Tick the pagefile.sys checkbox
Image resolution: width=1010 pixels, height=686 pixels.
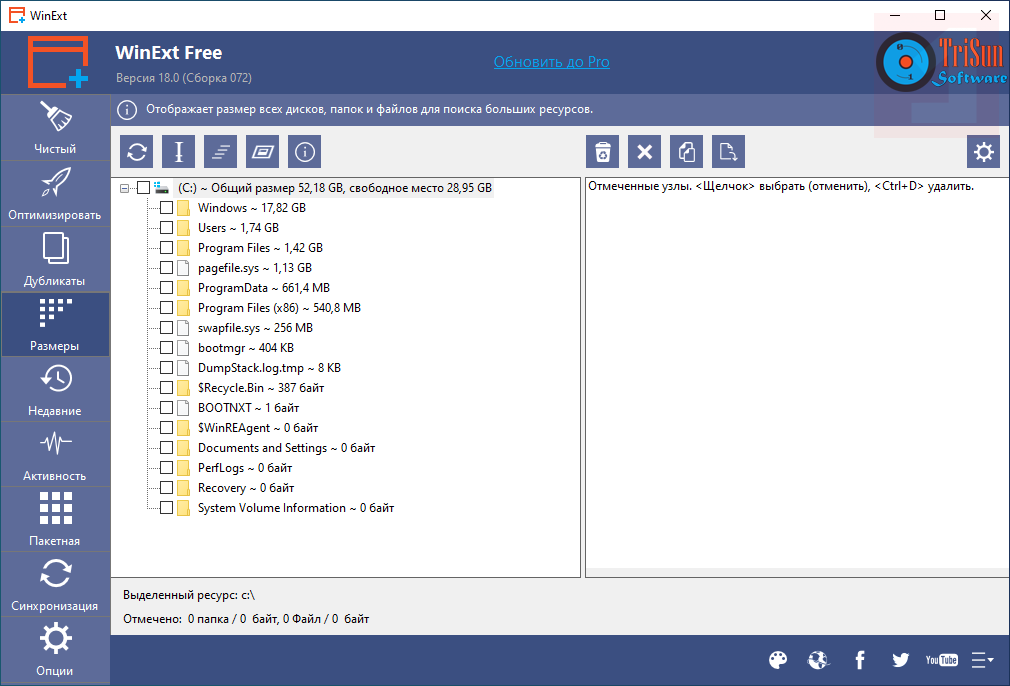pos(166,267)
